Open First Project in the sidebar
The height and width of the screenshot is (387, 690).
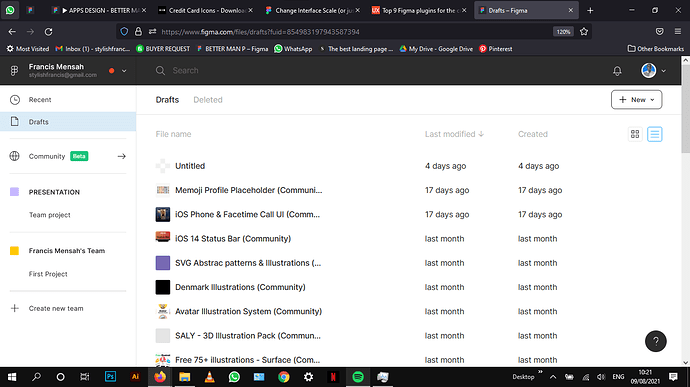(48, 274)
